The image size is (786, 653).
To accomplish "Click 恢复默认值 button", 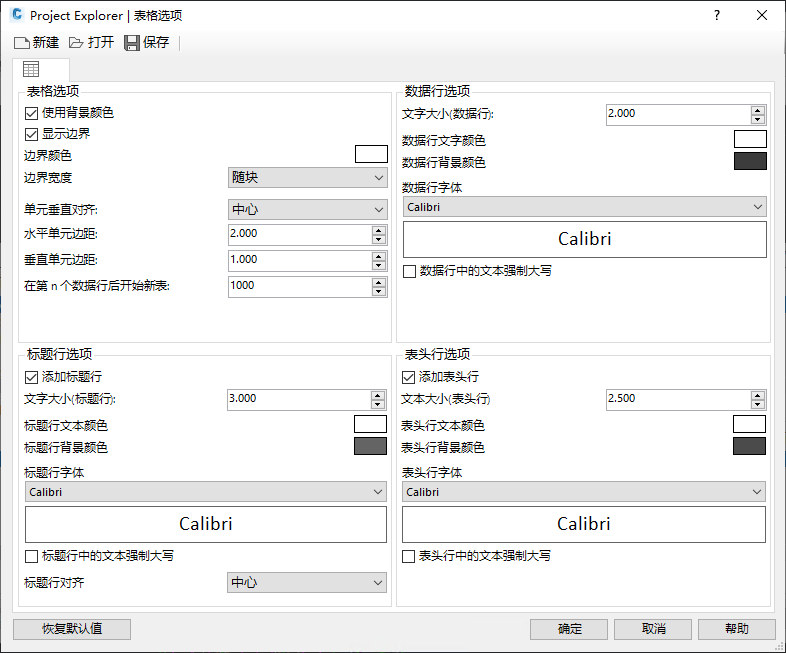I will pyautogui.click(x=72, y=629).
